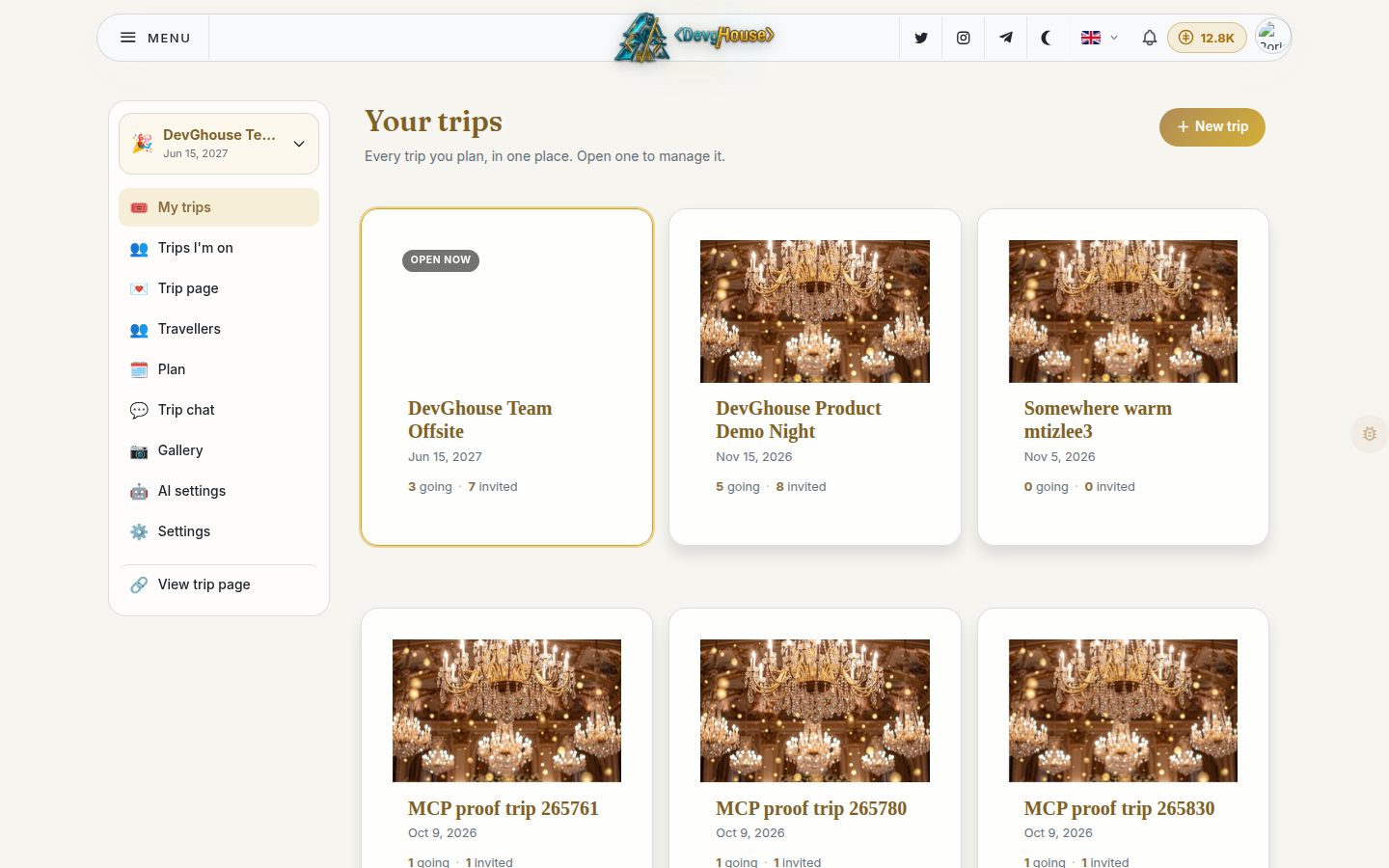Screen dimensions: 1389x868
Task: Open the 12.8K coin balance
Action: coord(1207,38)
